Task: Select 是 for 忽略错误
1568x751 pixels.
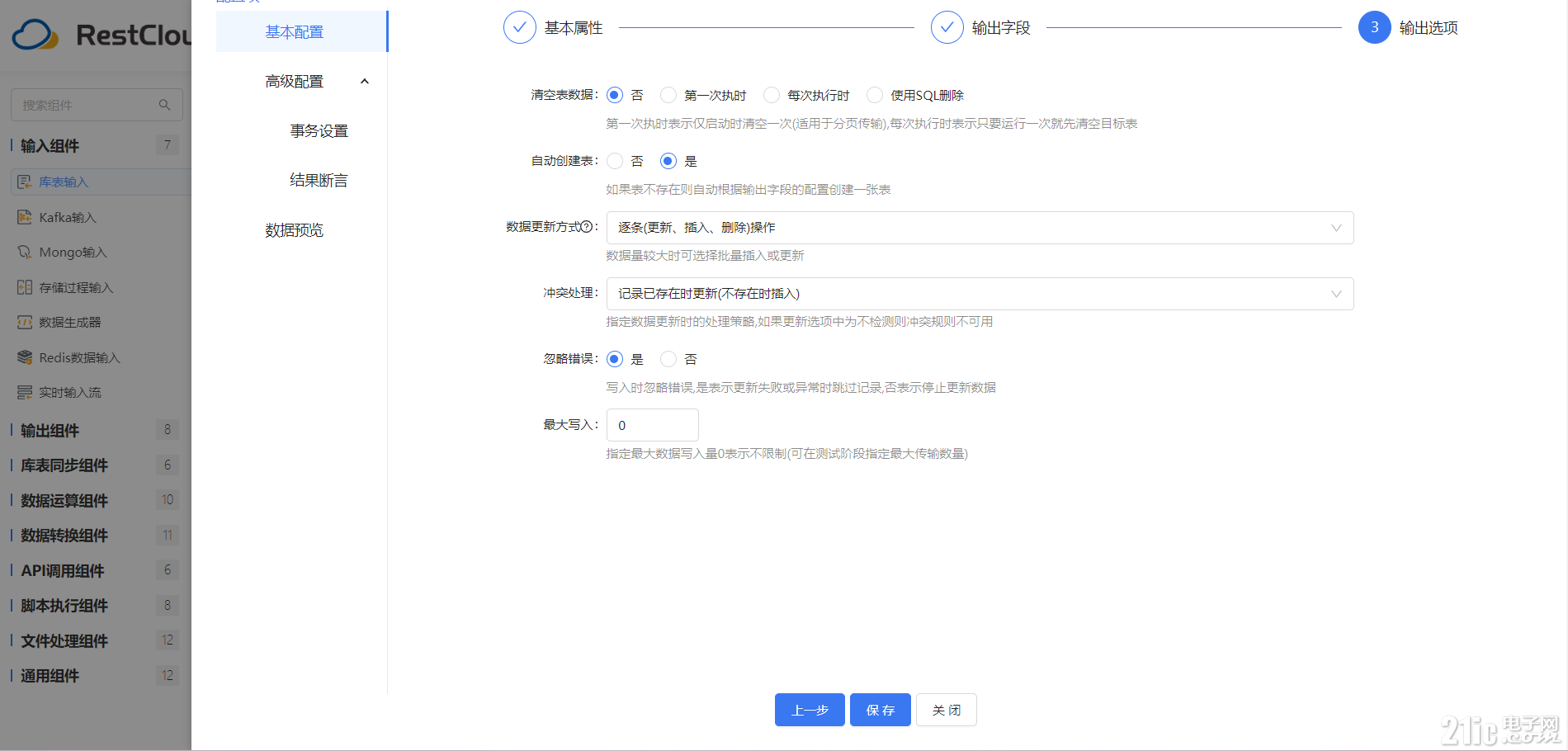Action: pyautogui.click(x=615, y=359)
